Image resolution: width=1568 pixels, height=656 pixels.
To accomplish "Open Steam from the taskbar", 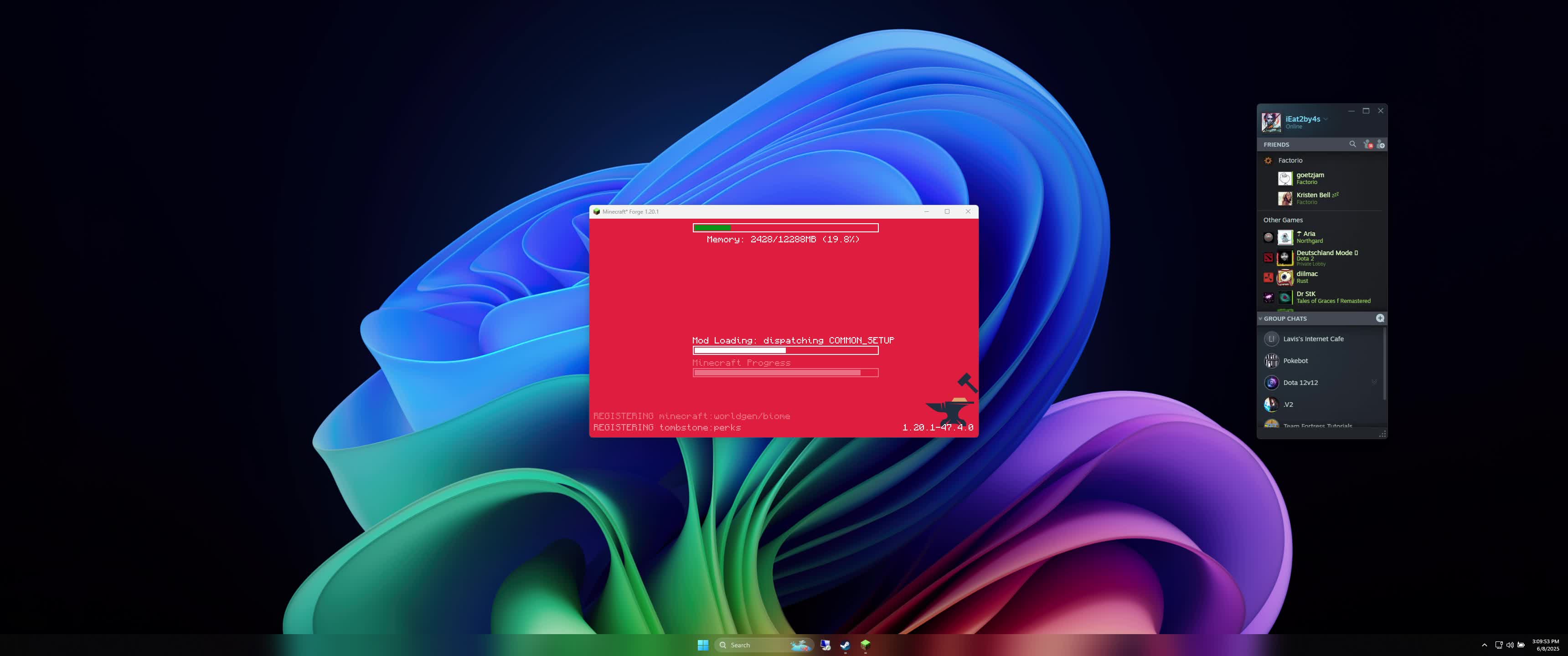I will tap(846, 645).
